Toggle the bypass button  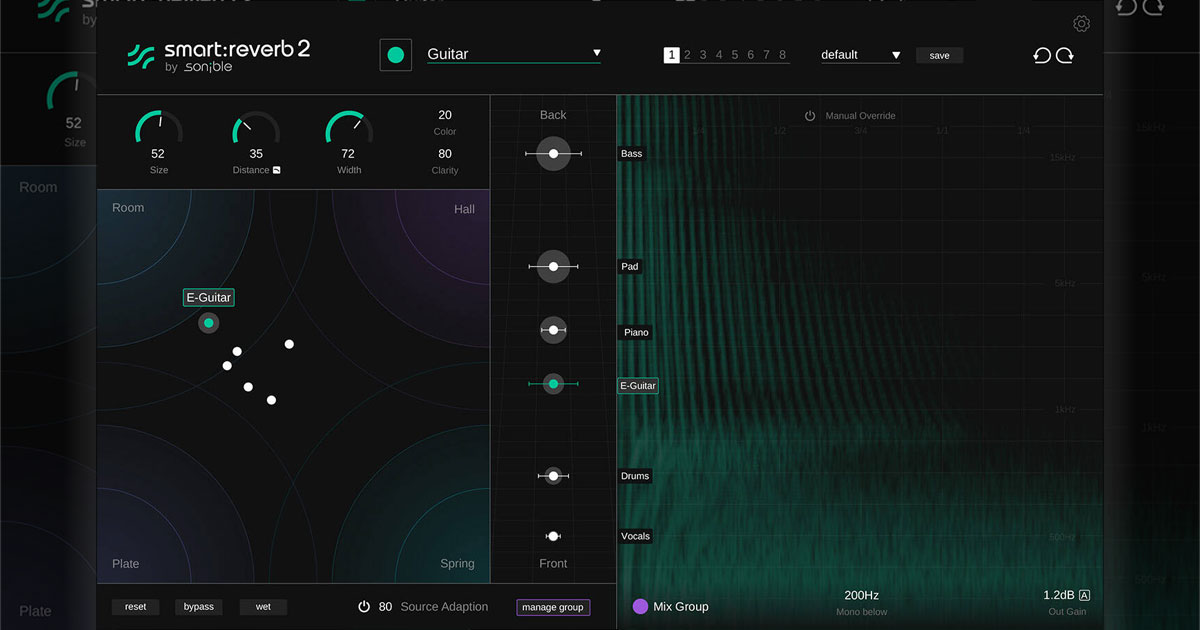198,606
